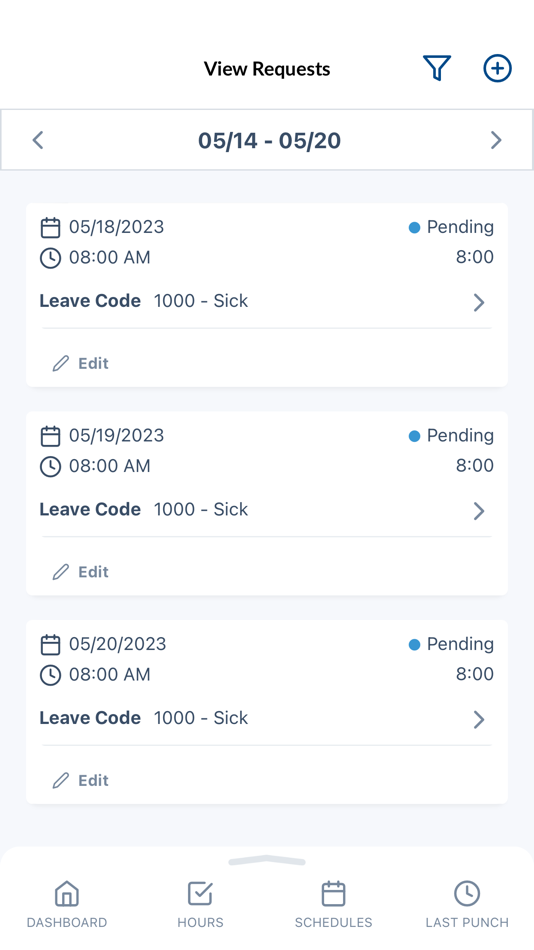Image resolution: width=534 pixels, height=950 pixels.
Task: Edit the 05/20/2023 leave request
Action: click(81, 780)
